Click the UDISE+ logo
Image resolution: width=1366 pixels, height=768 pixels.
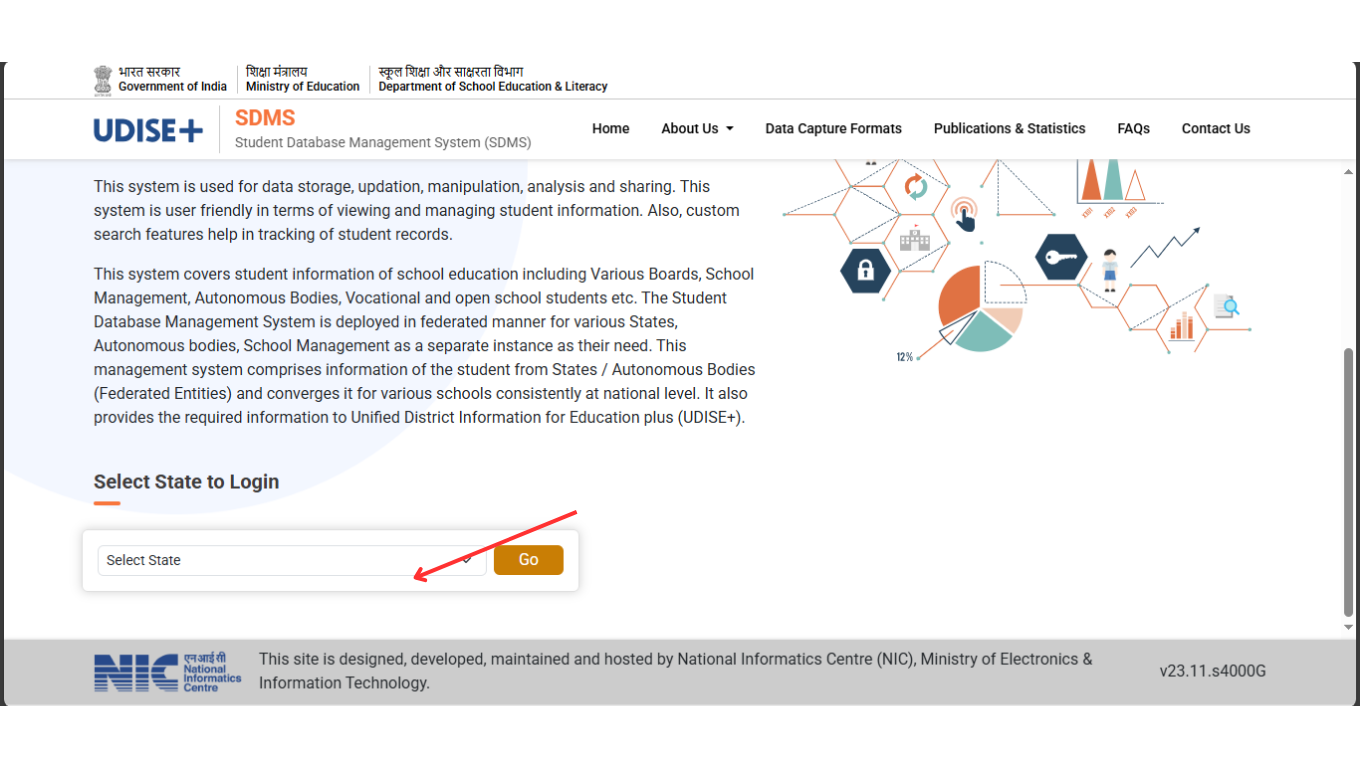pyautogui.click(x=148, y=129)
